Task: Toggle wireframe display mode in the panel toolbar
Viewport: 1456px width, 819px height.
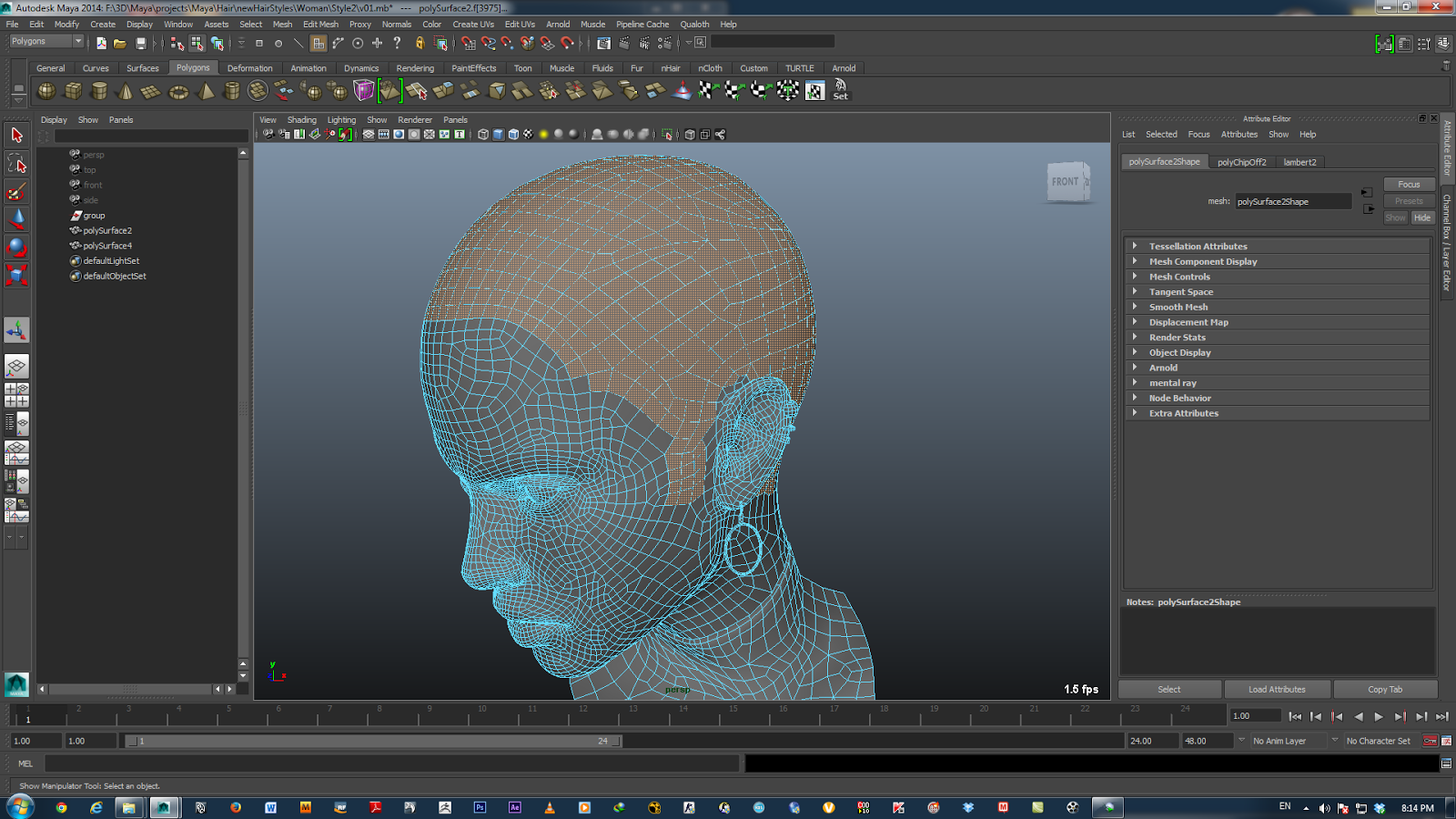Action: pyautogui.click(x=481, y=134)
